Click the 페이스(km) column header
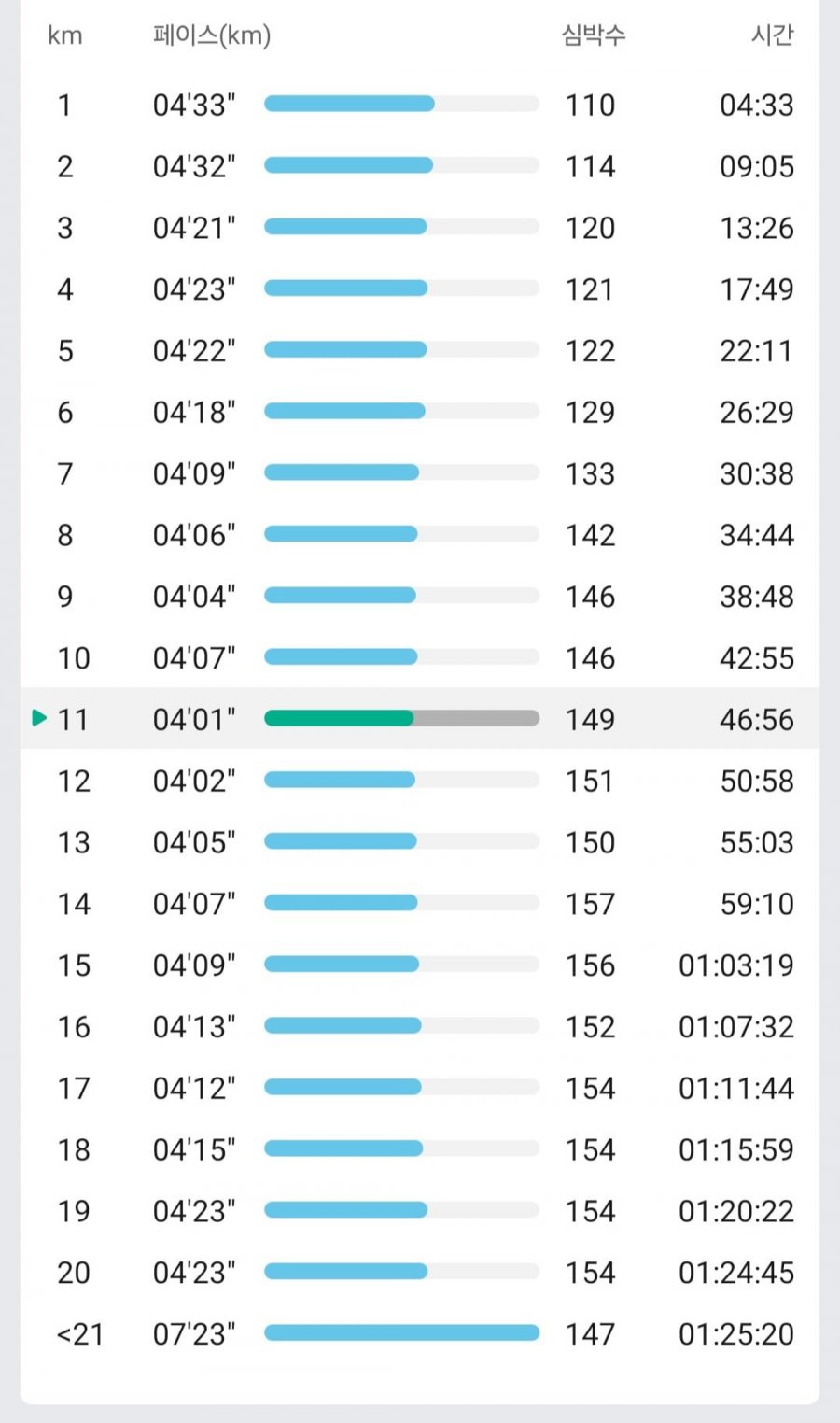The width and height of the screenshot is (840, 1423). (212, 35)
